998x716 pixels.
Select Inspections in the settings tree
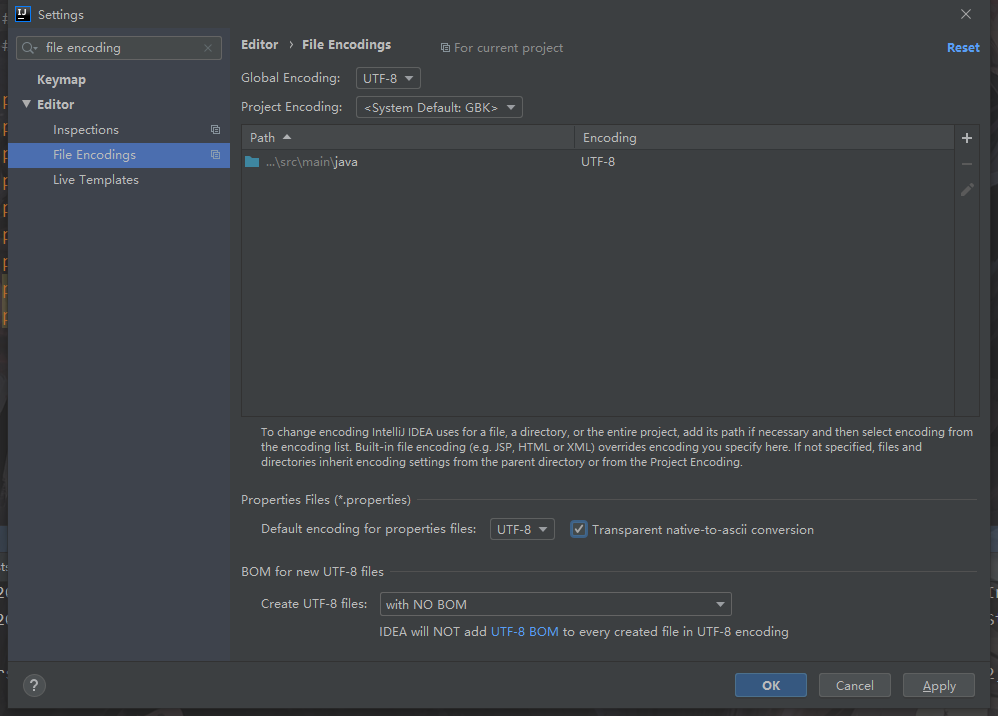86,130
